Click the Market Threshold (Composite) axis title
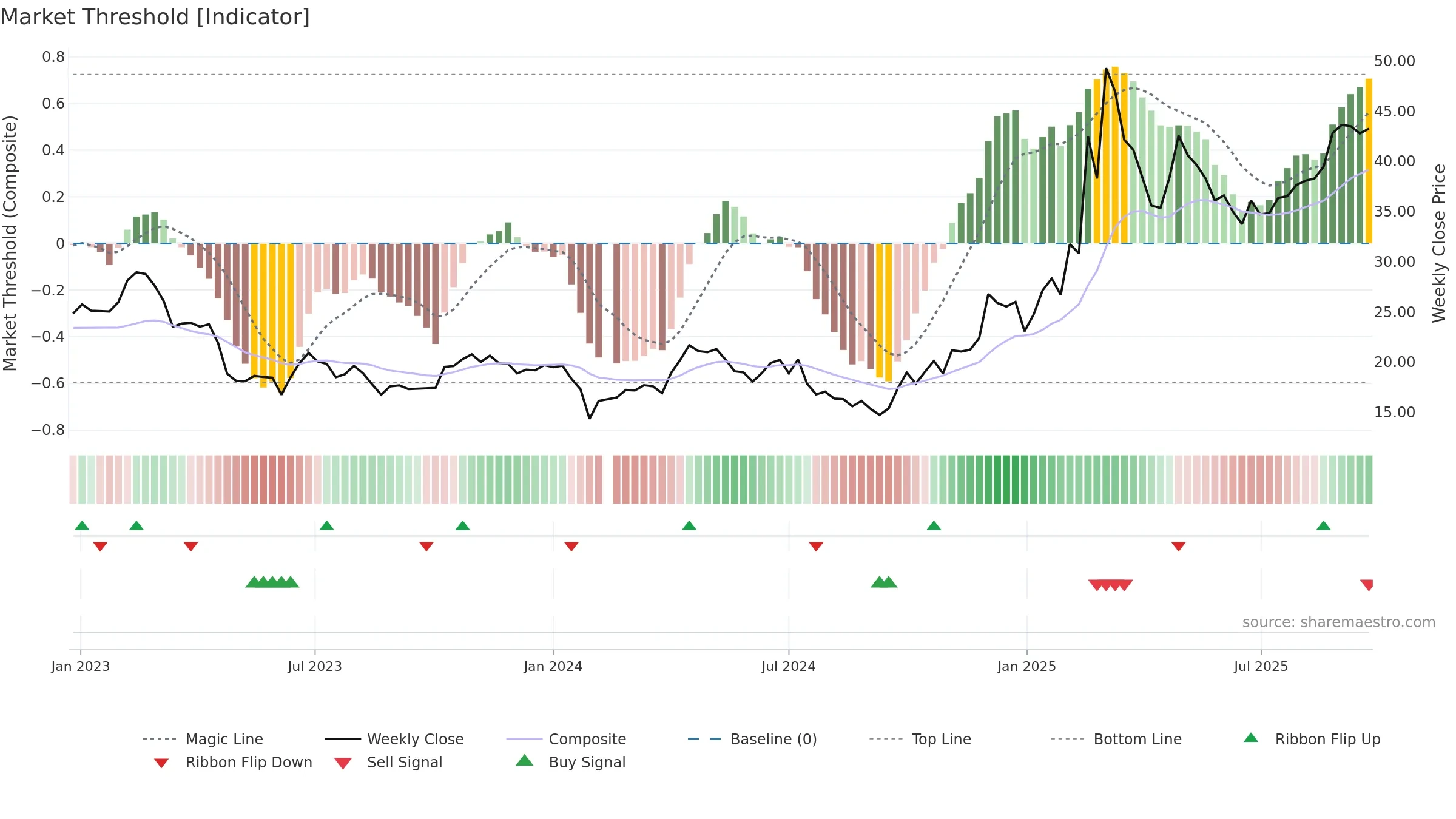The height and width of the screenshot is (819, 1456). pyautogui.click(x=10, y=243)
